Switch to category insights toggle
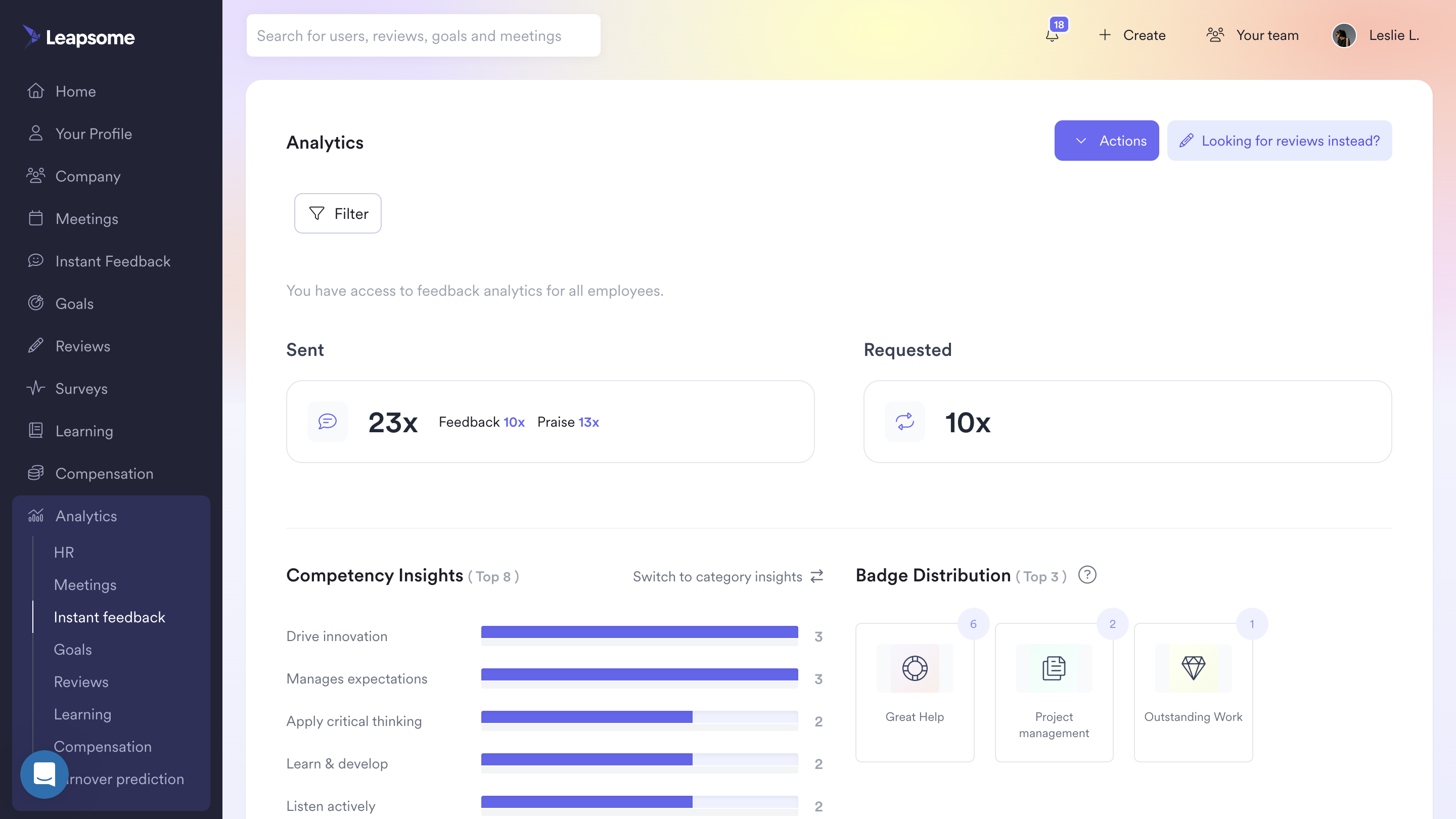Image resolution: width=1456 pixels, height=819 pixels. [x=727, y=576]
